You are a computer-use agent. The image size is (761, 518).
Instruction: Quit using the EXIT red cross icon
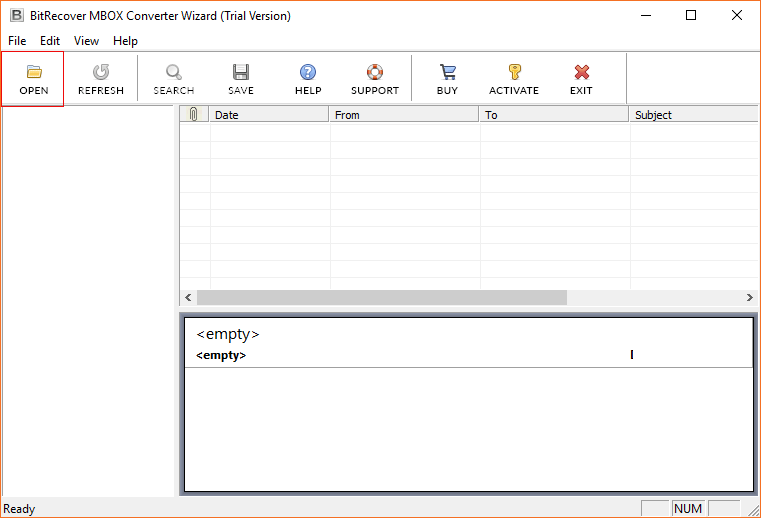point(581,72)
